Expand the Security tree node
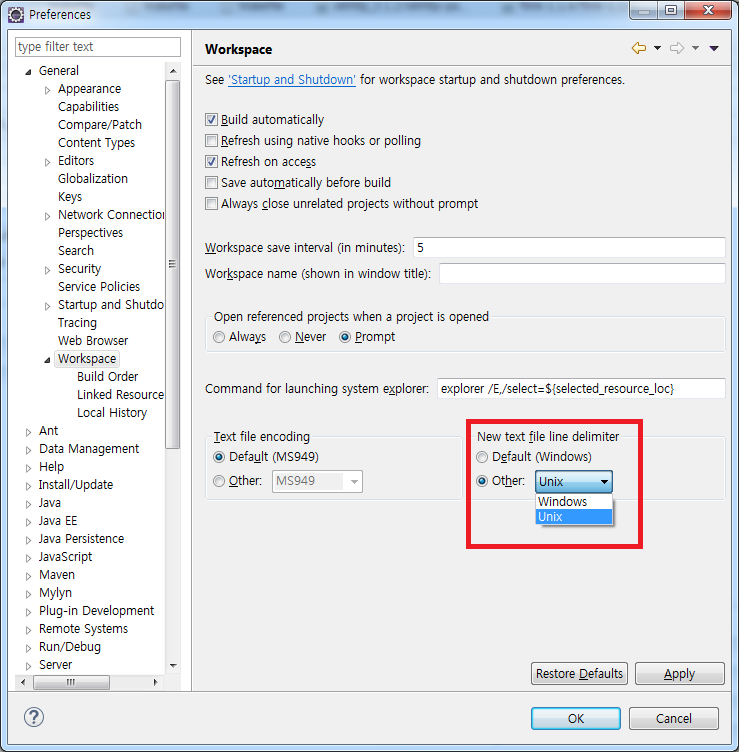This screenshot has height=752, width=739. point(47,270)
